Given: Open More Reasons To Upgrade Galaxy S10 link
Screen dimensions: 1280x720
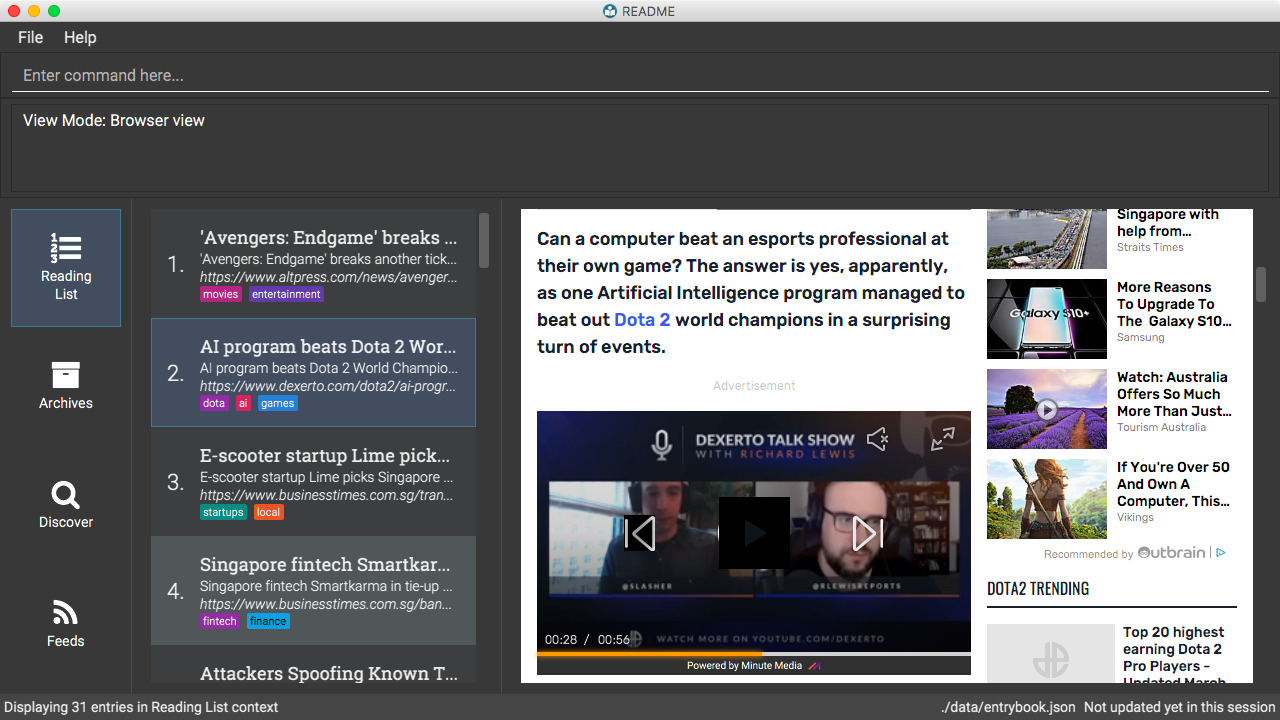Looking at the screenshot, I should (1174, 304).
